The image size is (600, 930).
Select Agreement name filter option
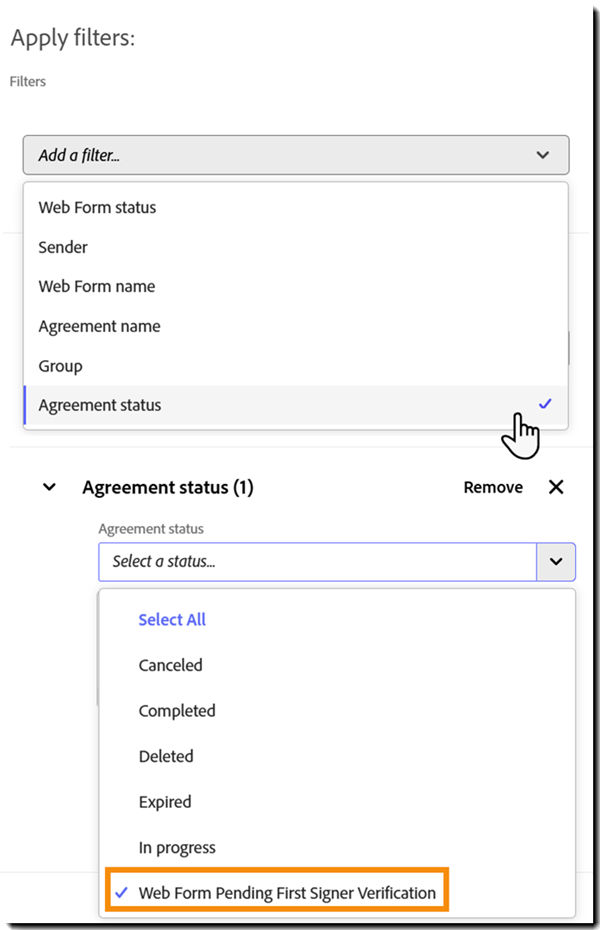point(99,326)
